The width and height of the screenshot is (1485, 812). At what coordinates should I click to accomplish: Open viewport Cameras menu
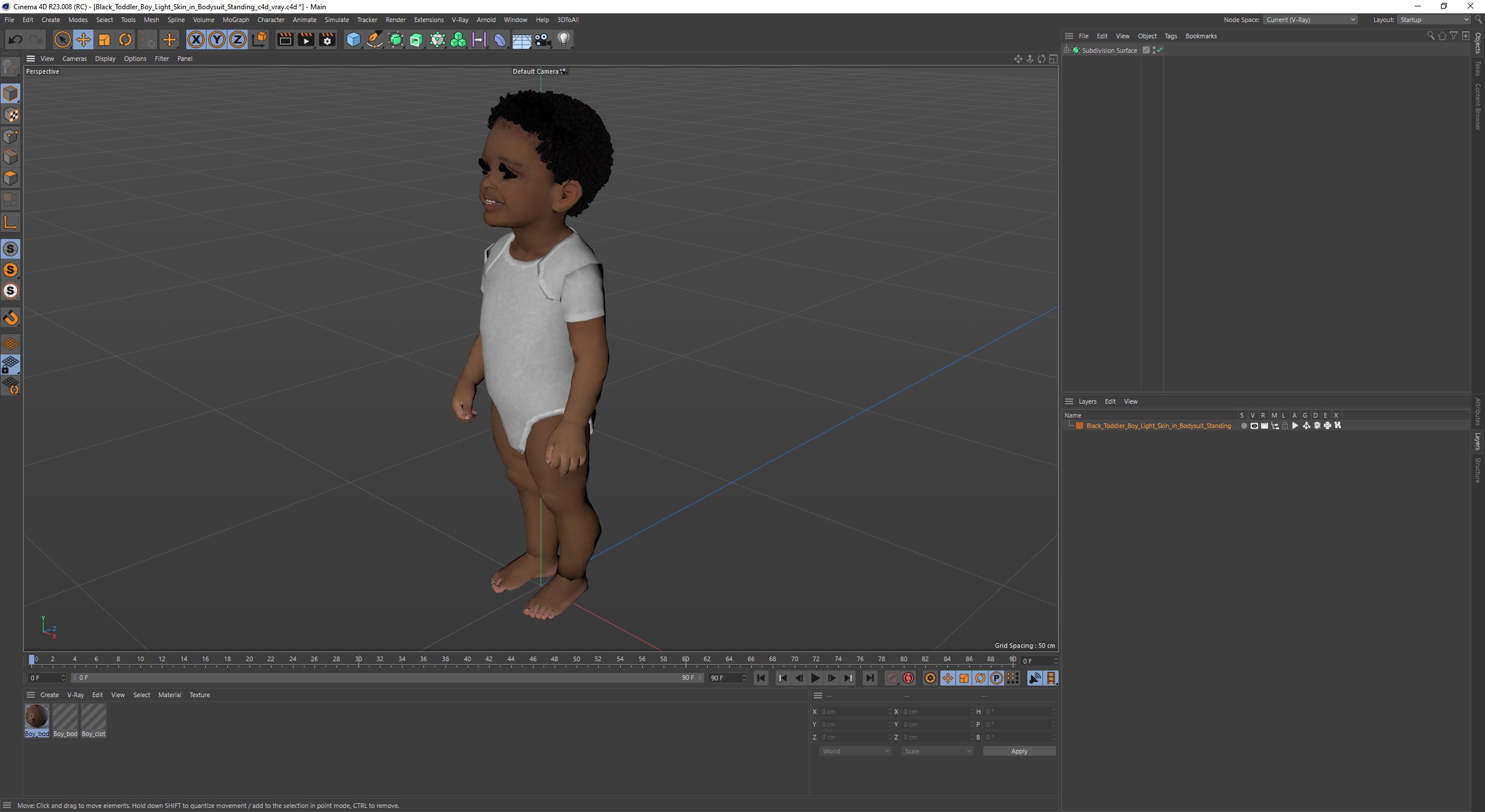tap(74, 59)
